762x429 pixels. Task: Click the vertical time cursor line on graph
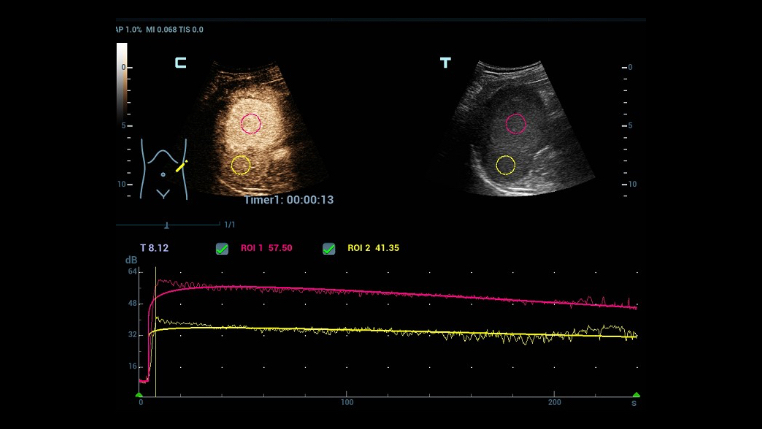(x=156, y=340)
